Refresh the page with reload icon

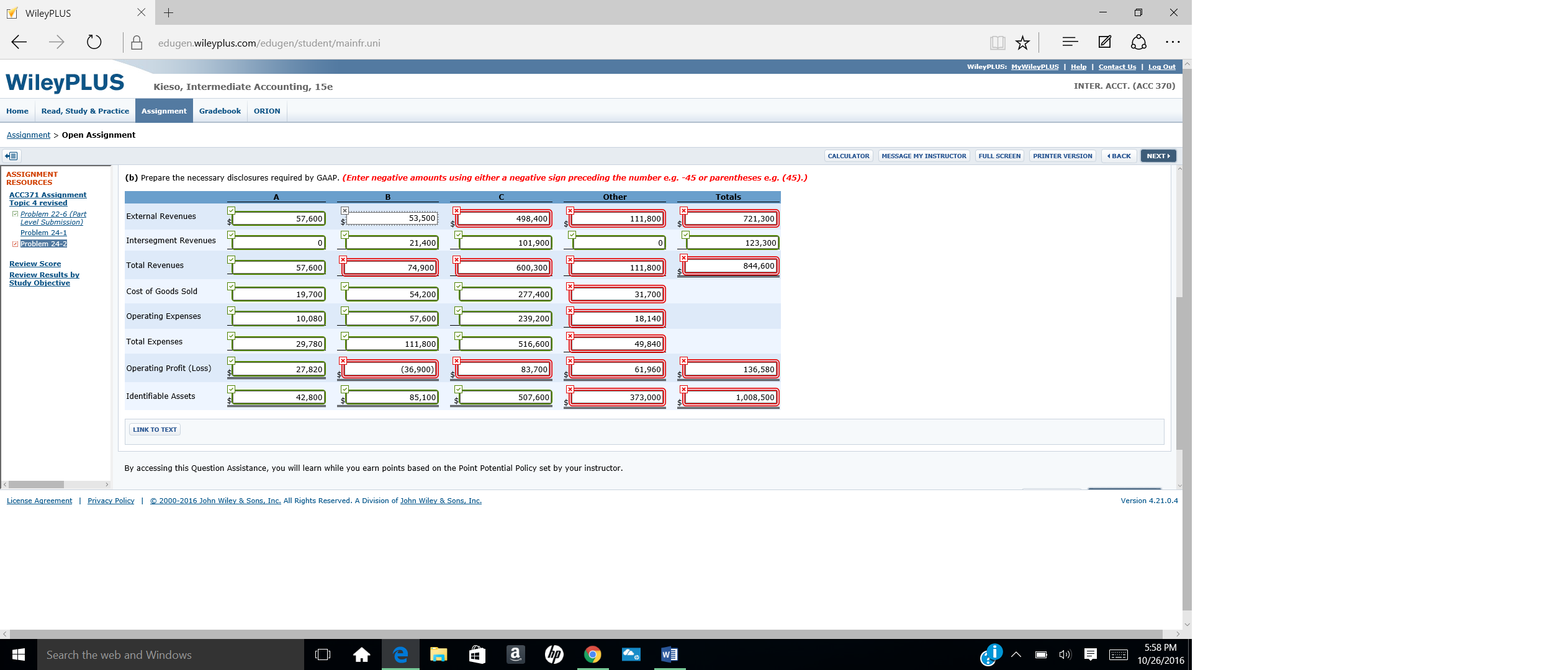coord(94,43)
